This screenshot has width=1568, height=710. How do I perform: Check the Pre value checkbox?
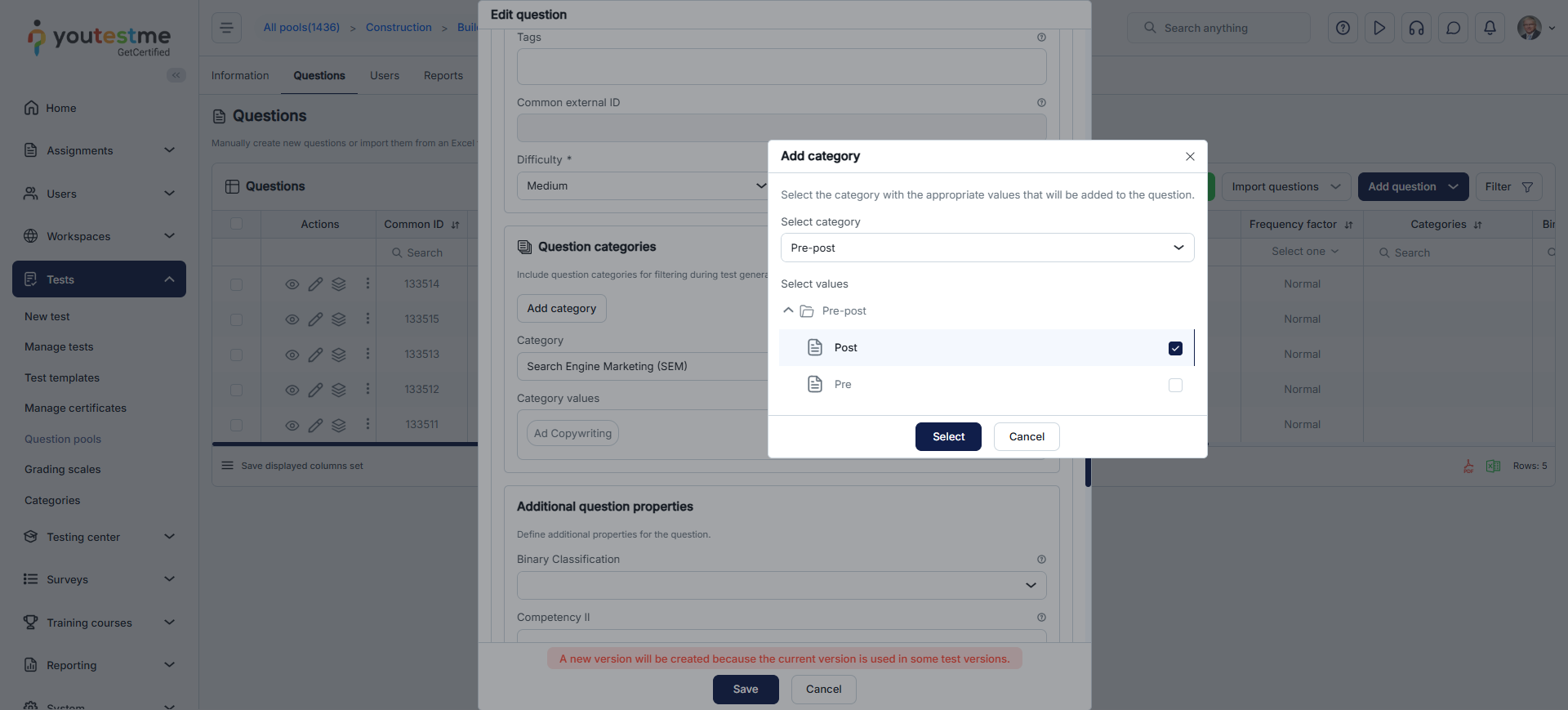1175,385
